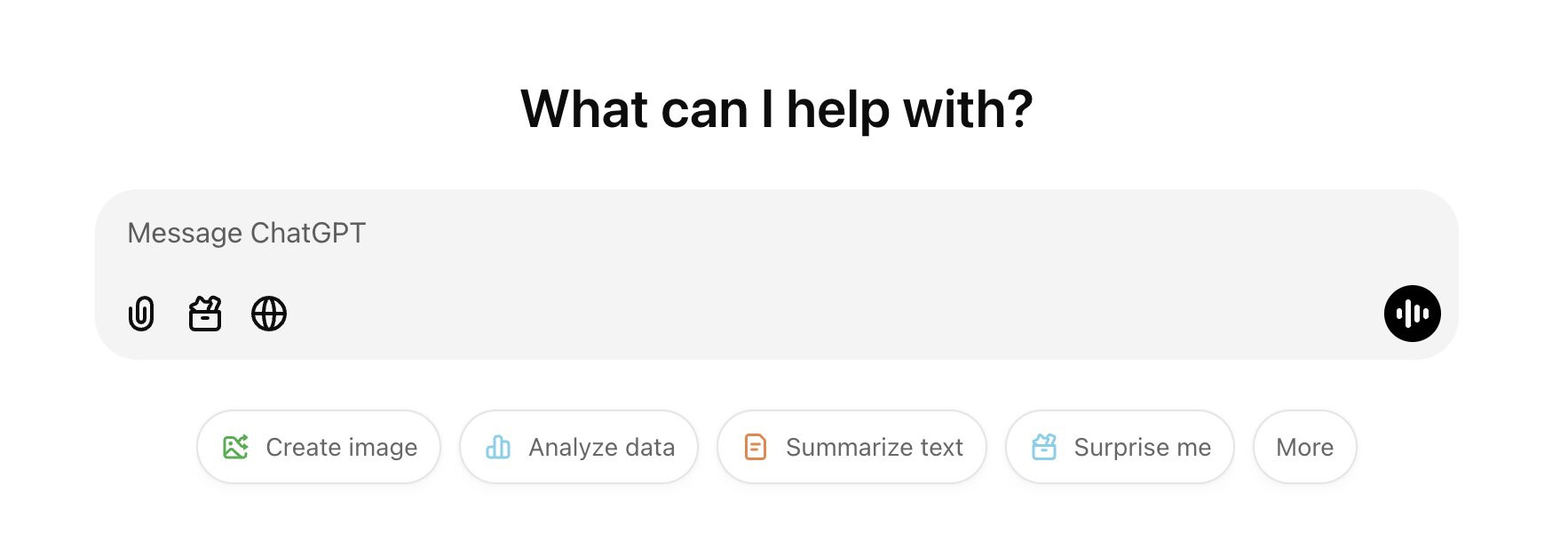Click the blue gift icon in Surprise me
Image resolution: width=1568 pixels, height=549 pixels.
coord(1044,447)
